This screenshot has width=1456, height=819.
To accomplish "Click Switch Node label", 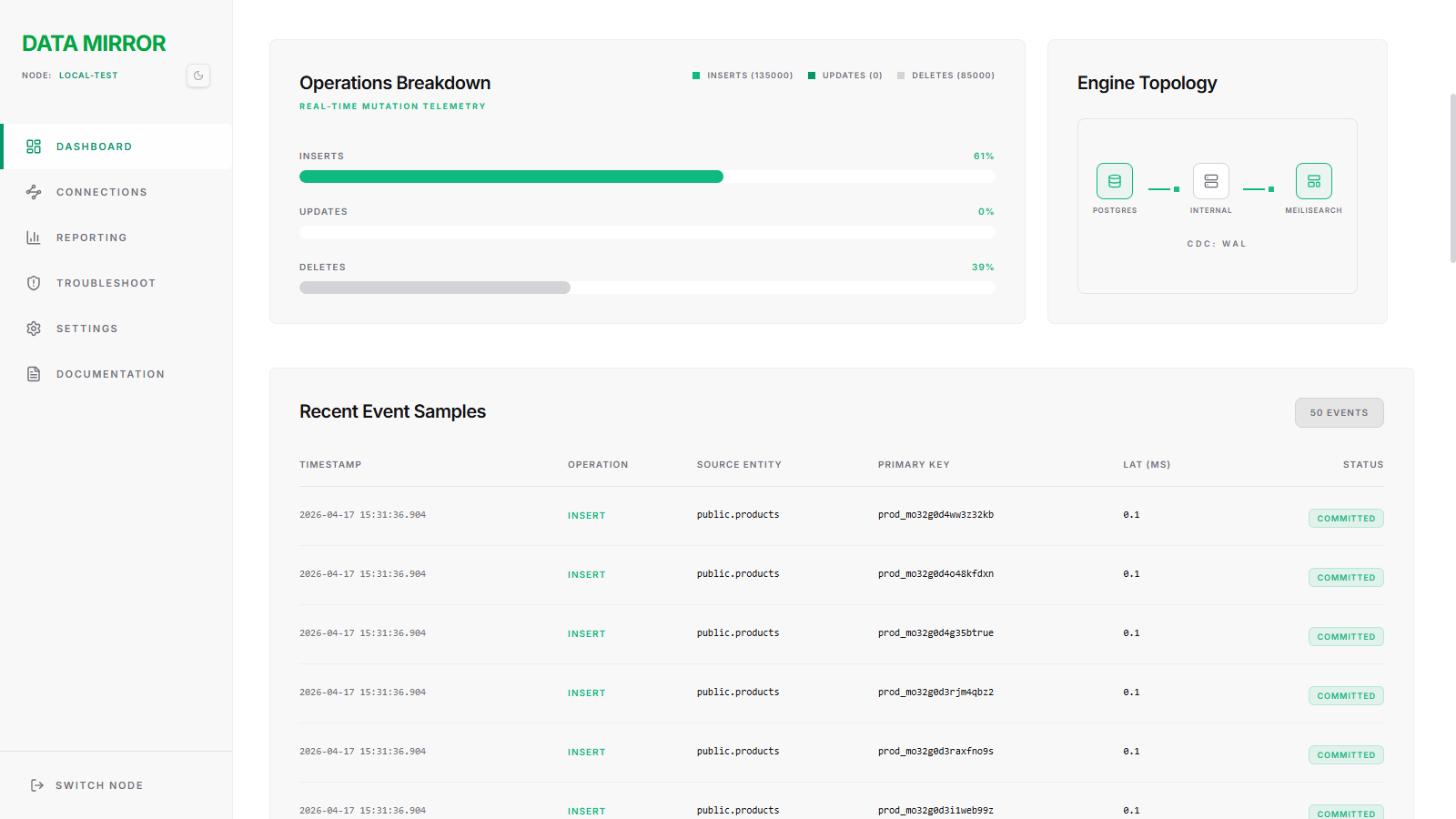I will (99, 785).
